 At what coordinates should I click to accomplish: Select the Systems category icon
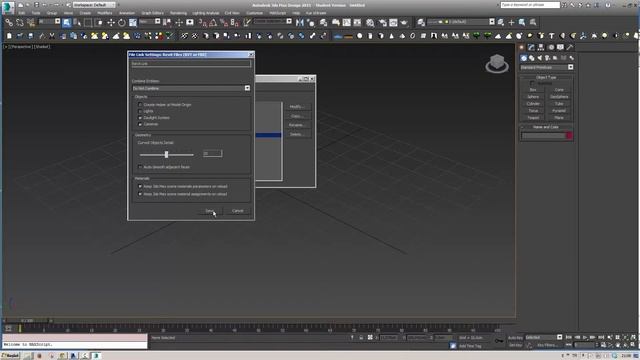coord(571,58)
